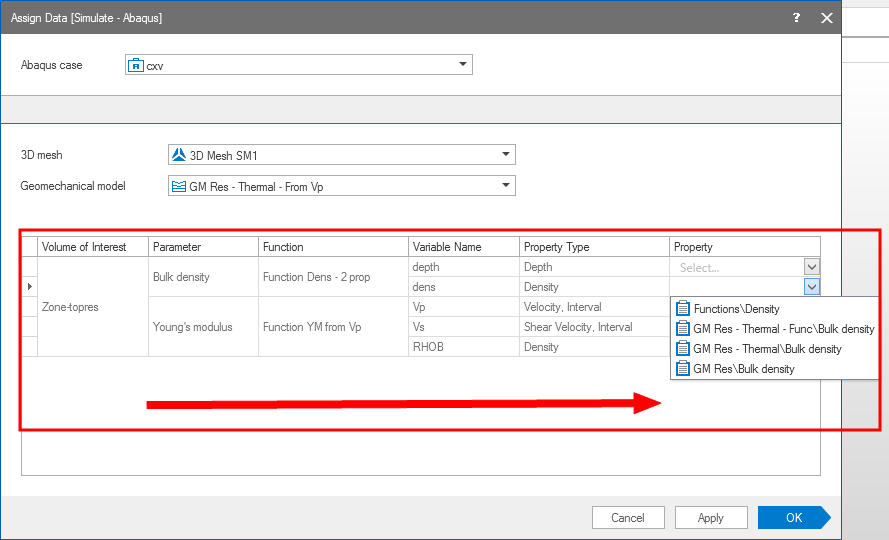889x540 pixels.
Task: Click the Zone-topres volume of interest cell
Action: pyautogui.click(x=70, y=307)
